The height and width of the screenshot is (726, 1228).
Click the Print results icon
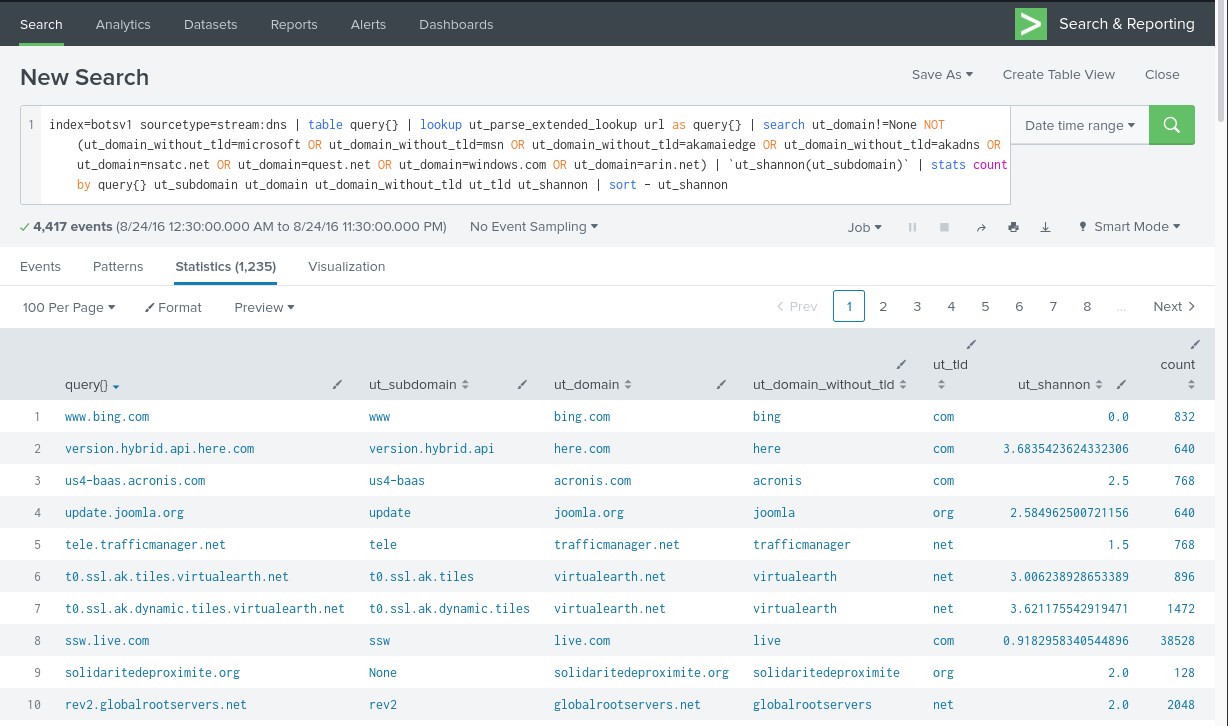click(1013, 227)
